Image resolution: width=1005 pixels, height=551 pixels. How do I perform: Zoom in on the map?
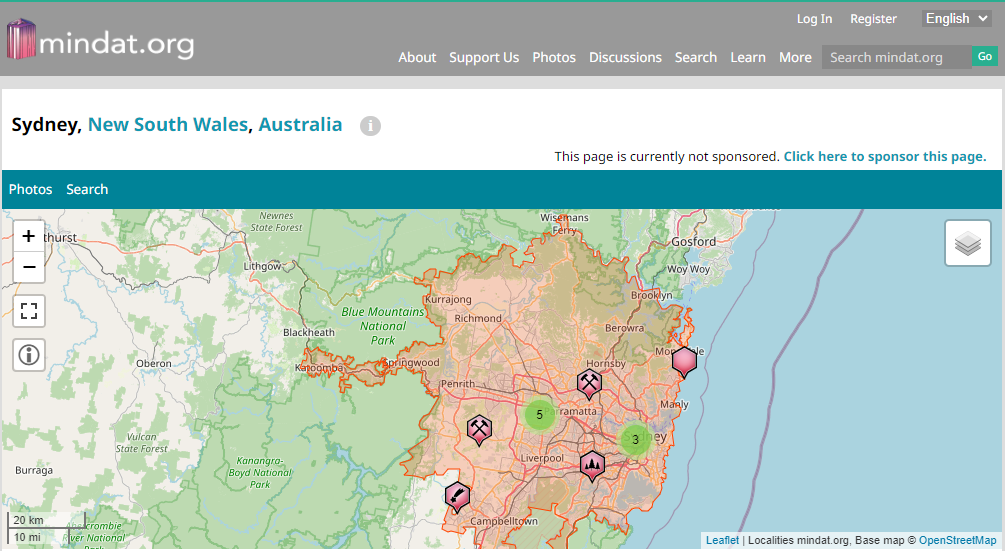pyautogui.click(x=29, y=236)
